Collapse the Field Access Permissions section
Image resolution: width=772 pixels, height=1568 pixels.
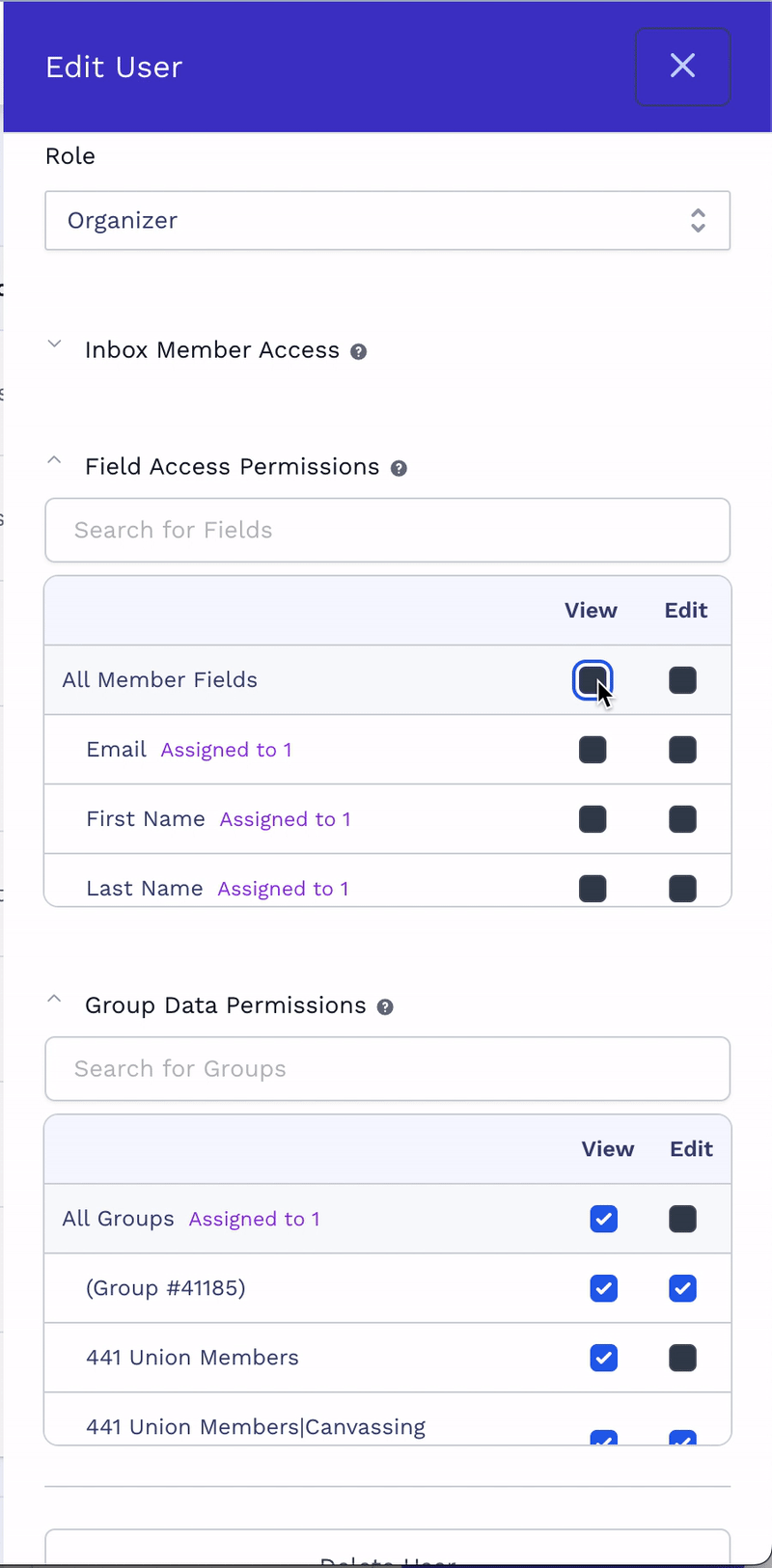coord(55,461)
